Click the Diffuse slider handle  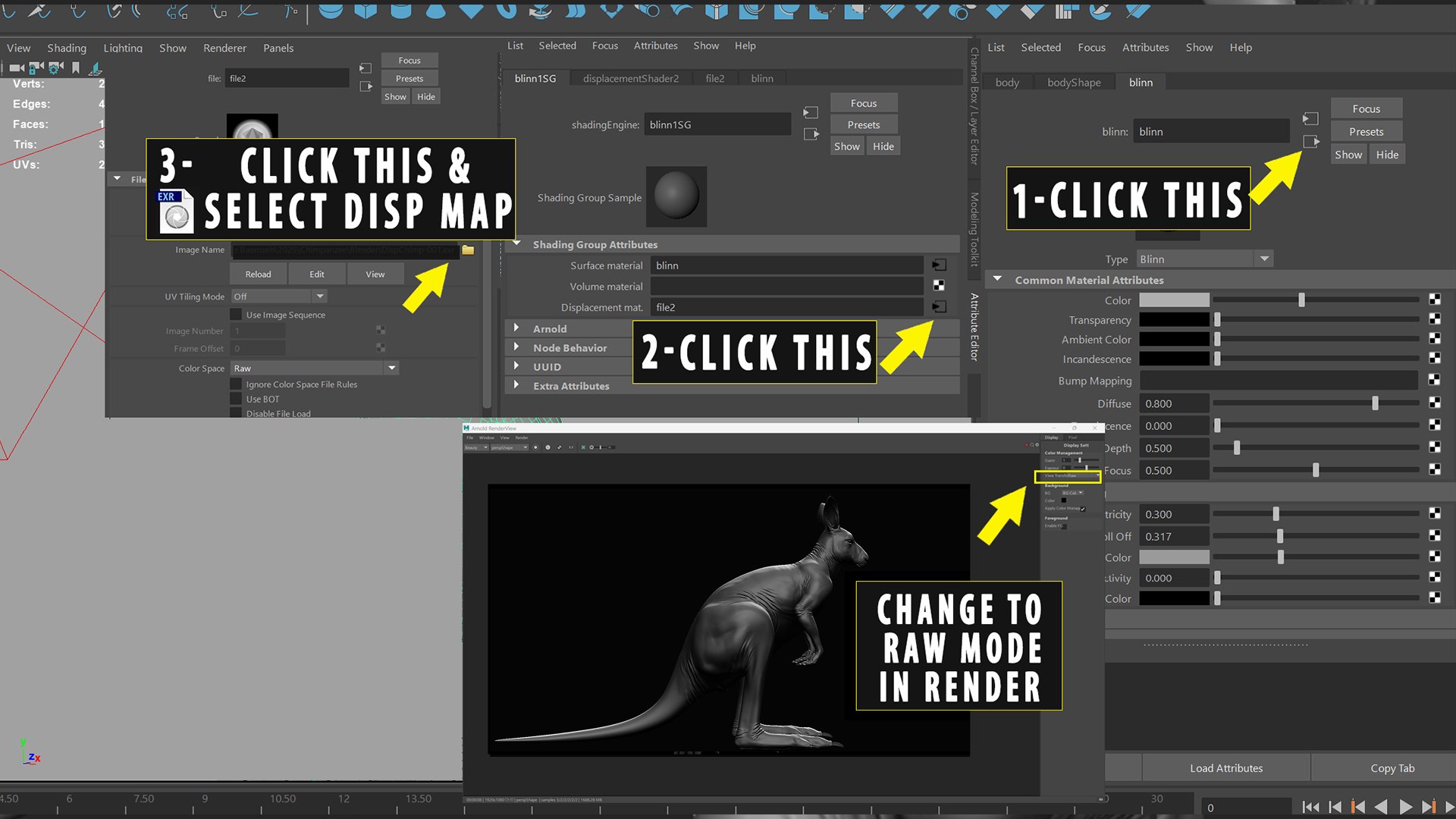click(1375, 403)
